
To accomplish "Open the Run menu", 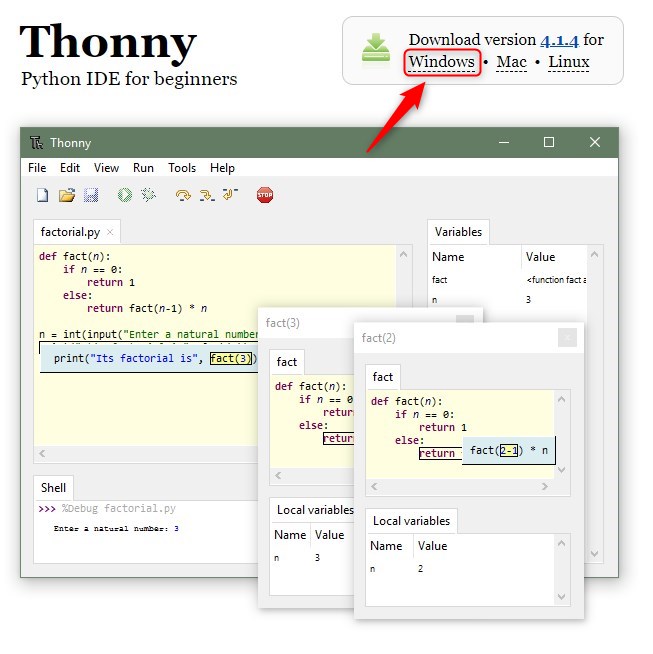I will [x=143, y=168].
